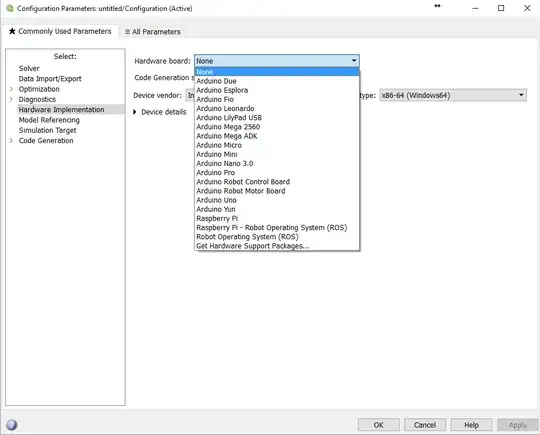540x435 pixels.
Task: Expand the Code Generation tree node
Action: (x=11, y=141)
